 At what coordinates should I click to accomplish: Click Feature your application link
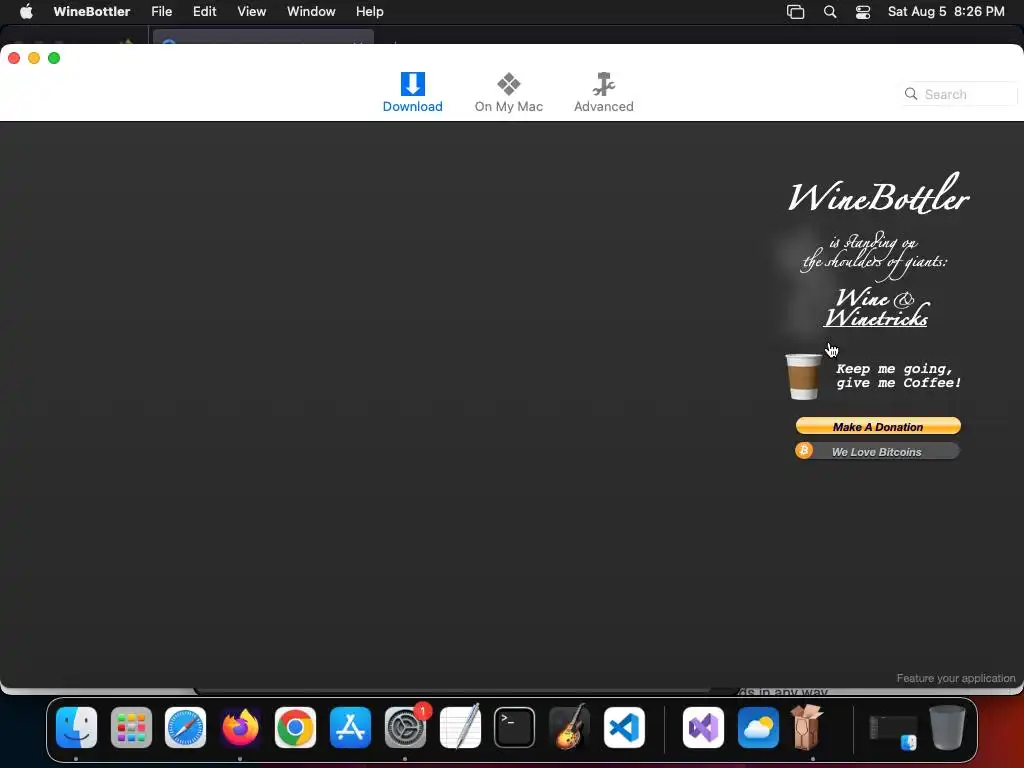[955, 678]
